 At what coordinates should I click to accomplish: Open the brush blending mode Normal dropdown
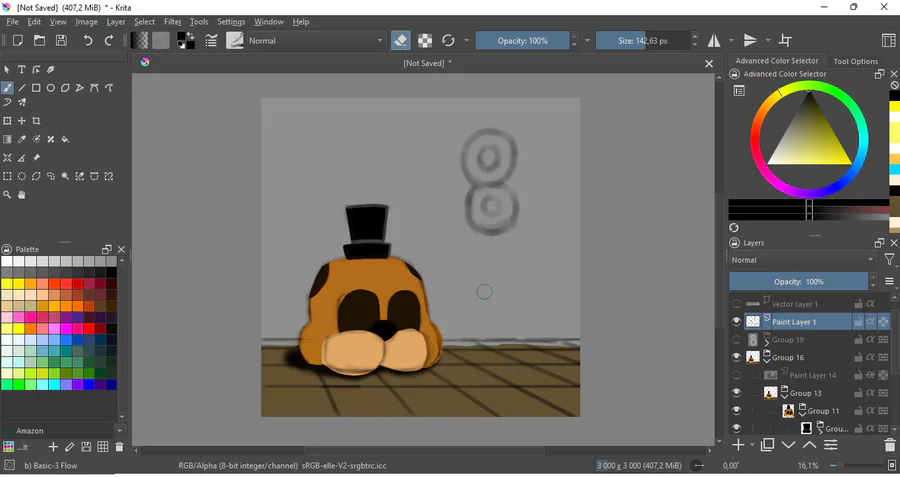pyautogui.click(x=316, y=41)
